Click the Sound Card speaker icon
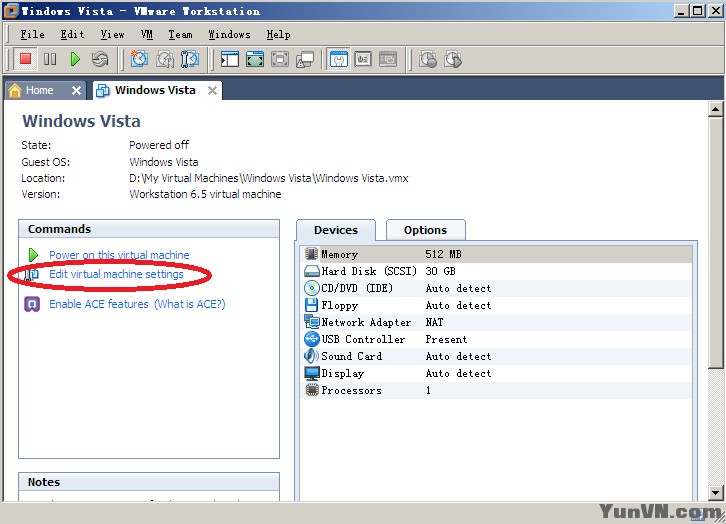Image resolution: width=726 pixels, height=524 pixels. 312,356
